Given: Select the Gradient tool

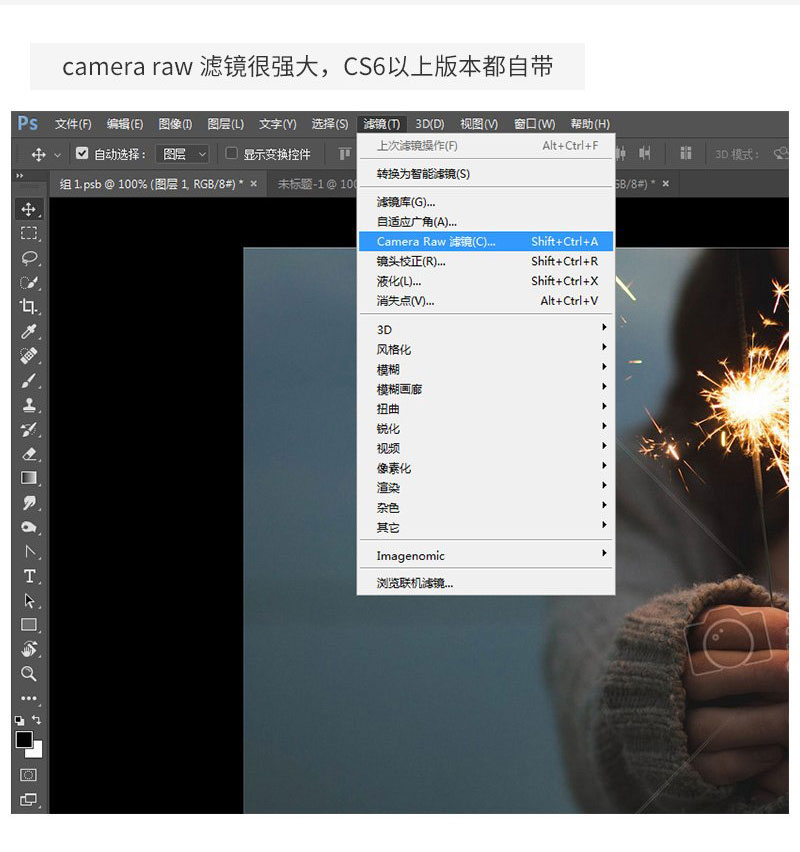Looking at the screenshot, I should pyautogui.click(x=29, y=478).
